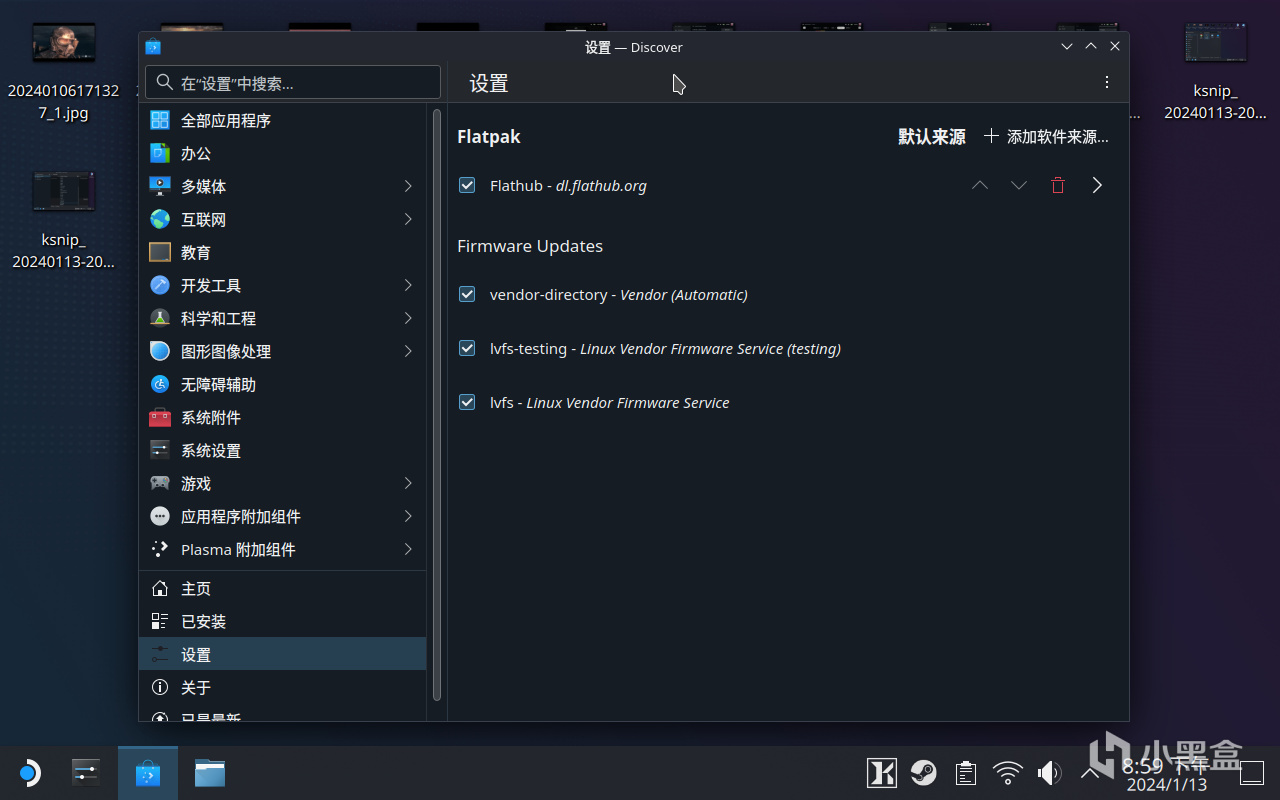This screenshot has height=800, width=1280.
Task: Open the clipboard tray icon
Action: 965,773
